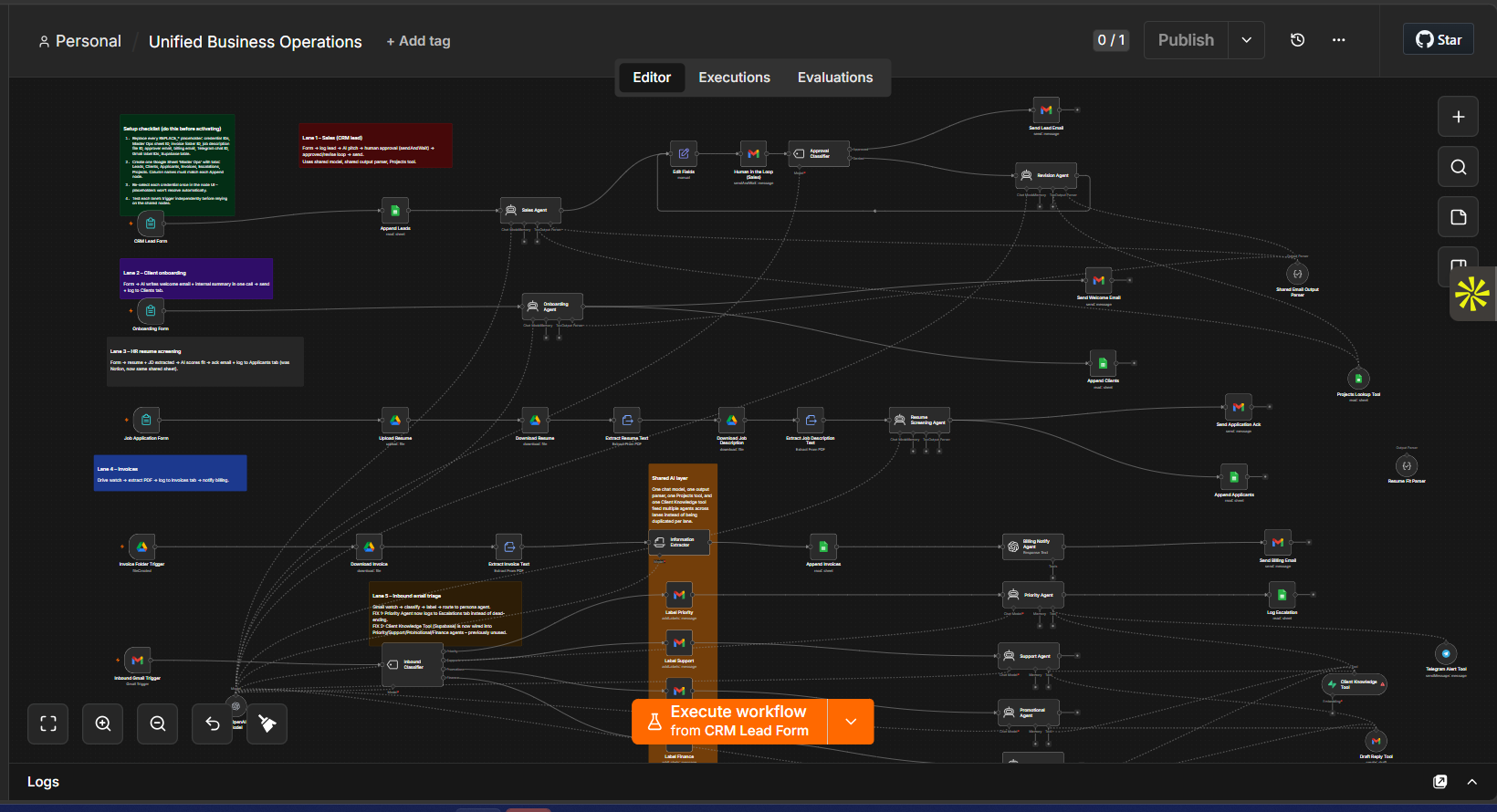Zoom out of the workflow canvas
1497x812 pixels.
point(158,724)
